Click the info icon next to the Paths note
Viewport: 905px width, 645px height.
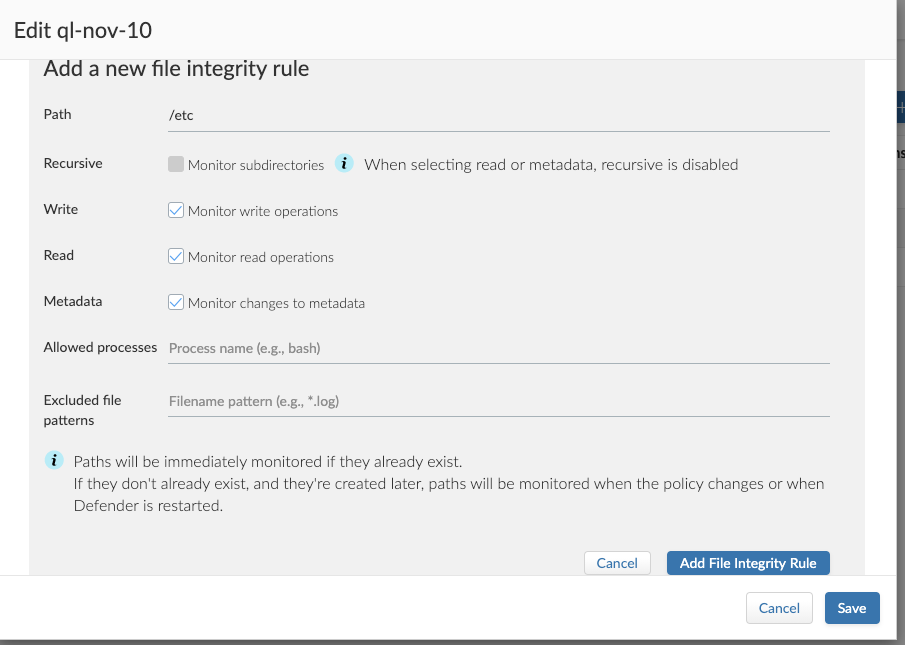54,461
